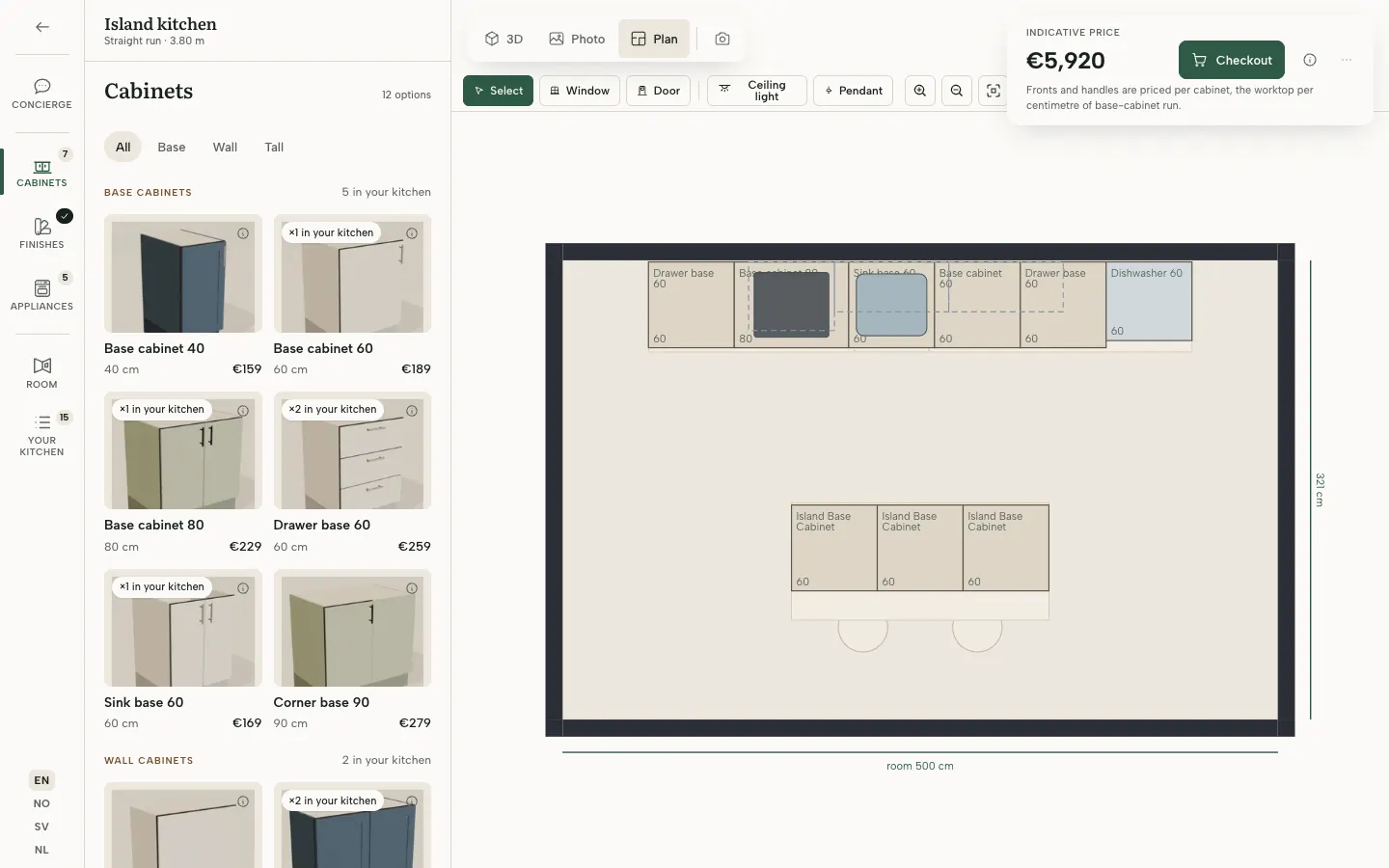Screen dimensions: 1389x868
Task: Zoom in on the plan
Action: [x=920, y=91]
